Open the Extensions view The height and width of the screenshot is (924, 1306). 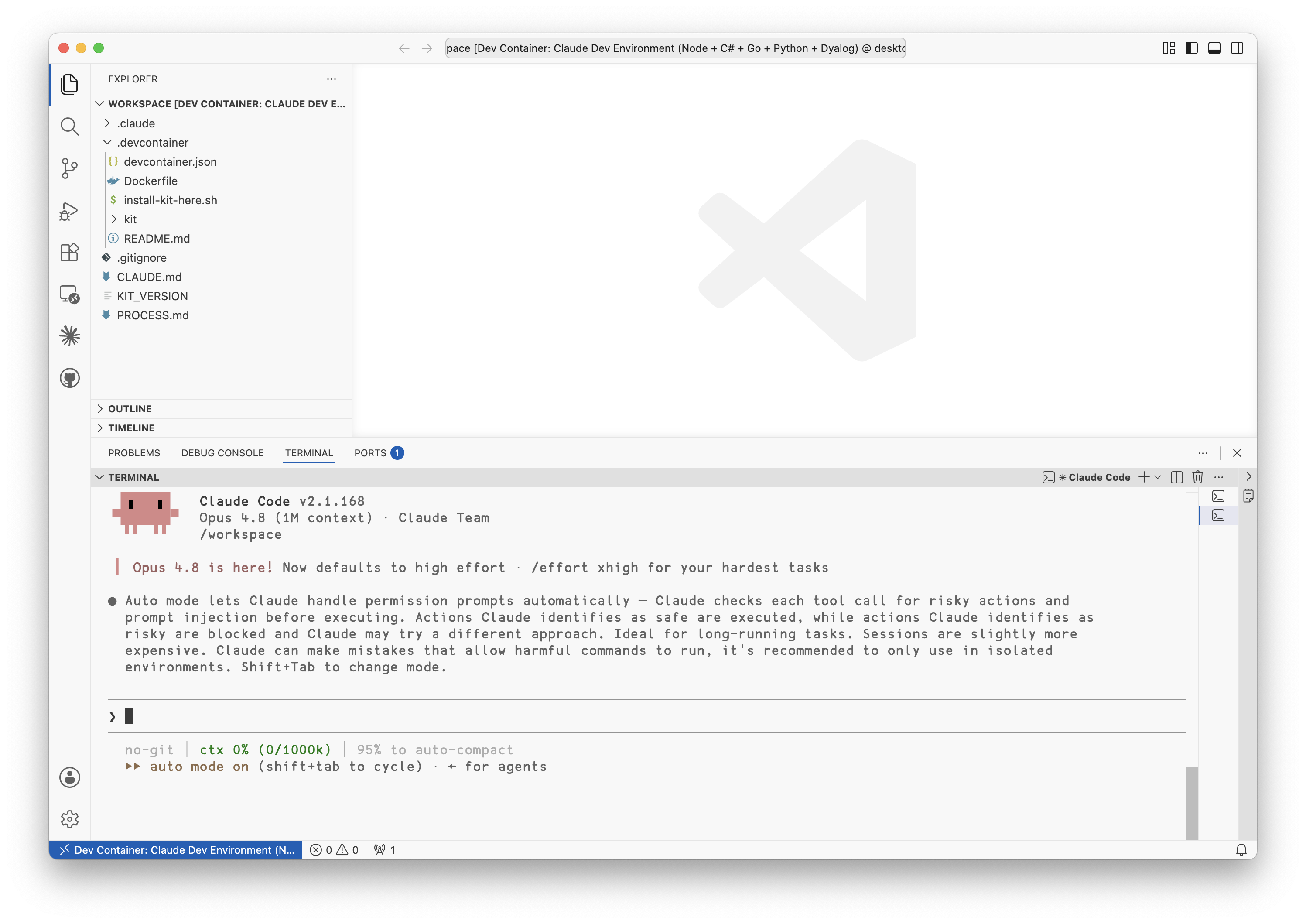coord(69,253)
